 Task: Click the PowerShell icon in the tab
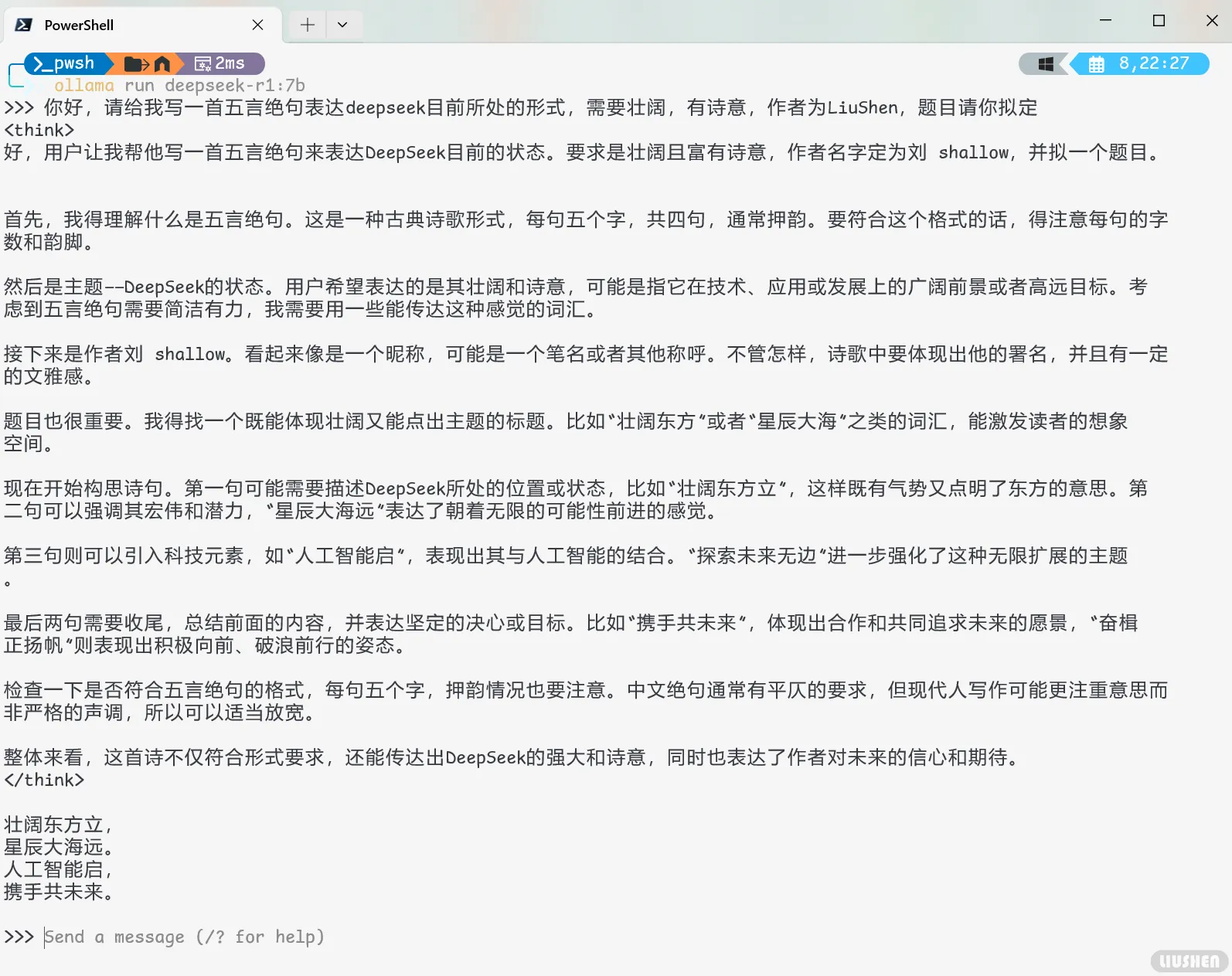pyautogui.click(x=24, y=25)
